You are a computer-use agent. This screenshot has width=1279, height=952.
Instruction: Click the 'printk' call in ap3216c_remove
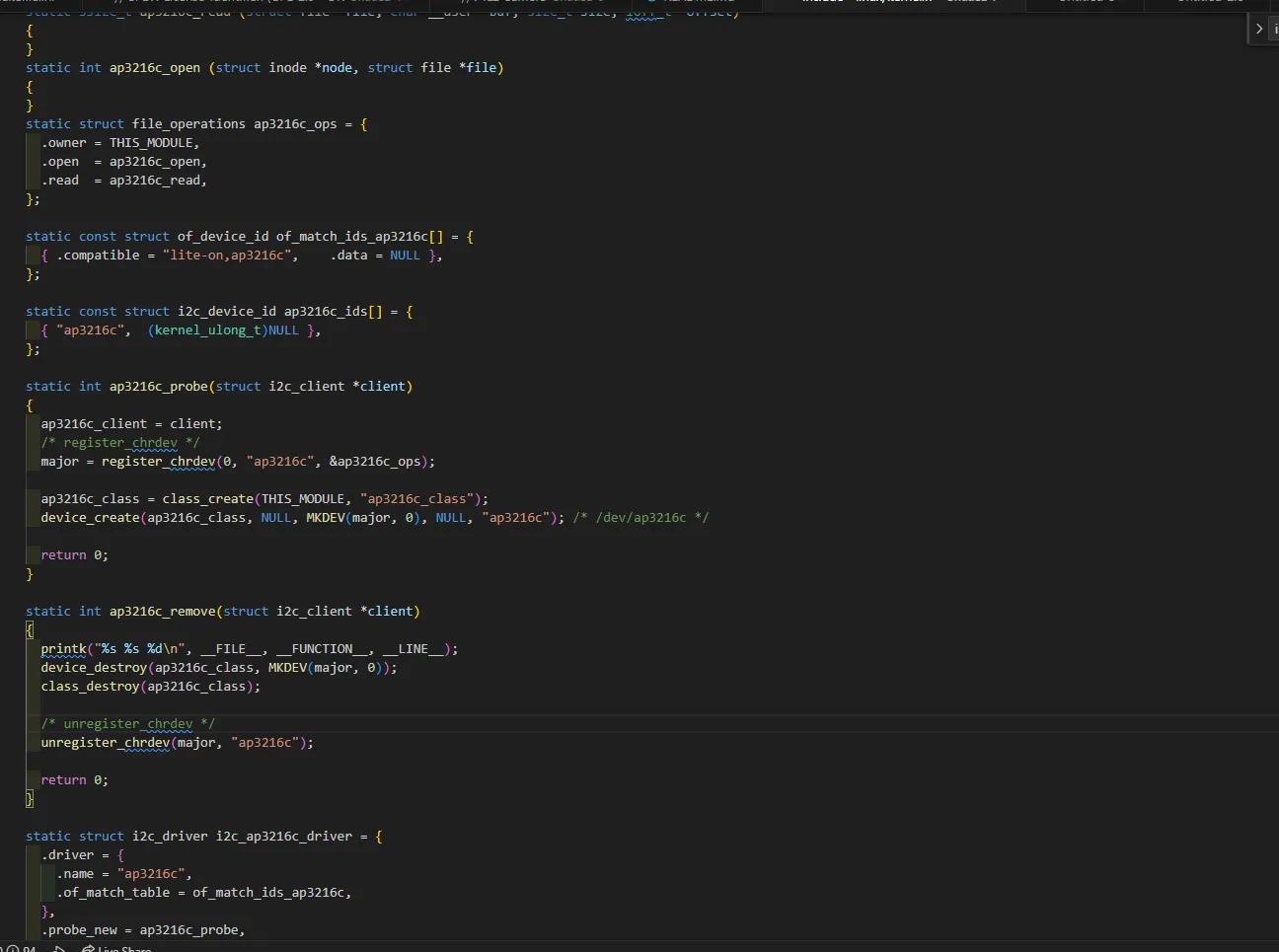pyautogui.click(x=64, y=649)
